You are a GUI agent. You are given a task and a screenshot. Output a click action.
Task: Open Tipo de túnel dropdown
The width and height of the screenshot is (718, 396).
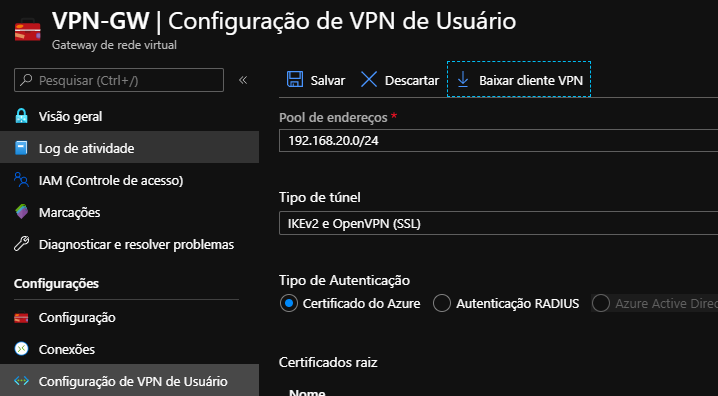[498, 223]
